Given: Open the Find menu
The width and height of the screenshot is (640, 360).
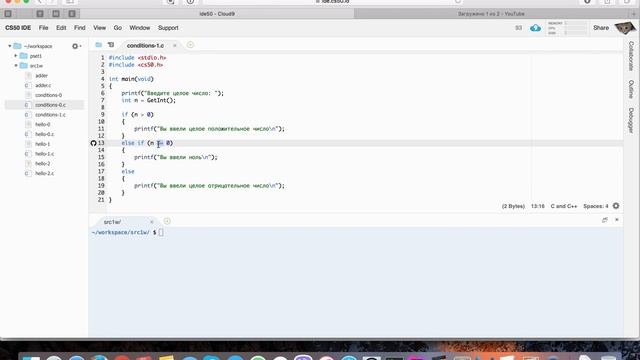Looking at the screenshot, I should [x=80, y=28].
